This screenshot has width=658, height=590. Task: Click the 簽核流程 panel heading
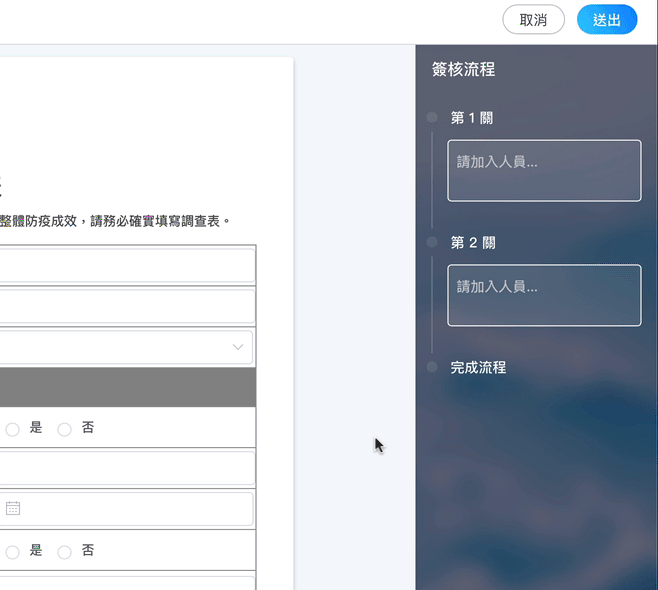click(x=463, y=69)
